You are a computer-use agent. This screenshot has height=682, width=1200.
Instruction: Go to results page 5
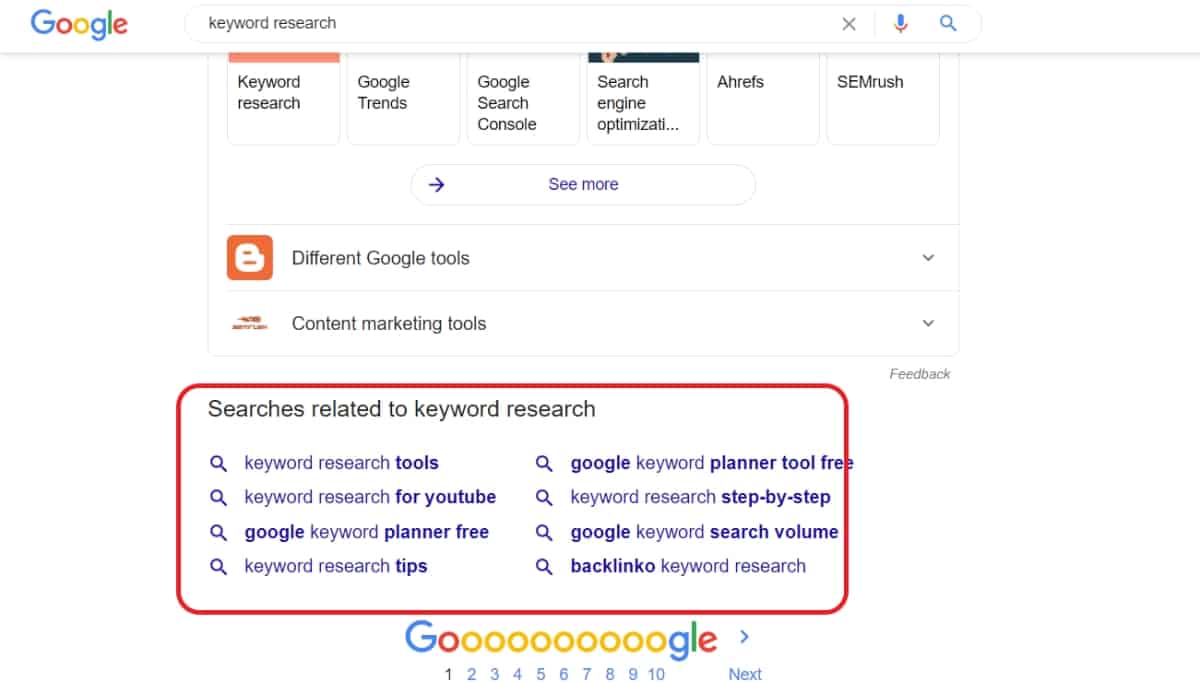click(x=541, y=674)
